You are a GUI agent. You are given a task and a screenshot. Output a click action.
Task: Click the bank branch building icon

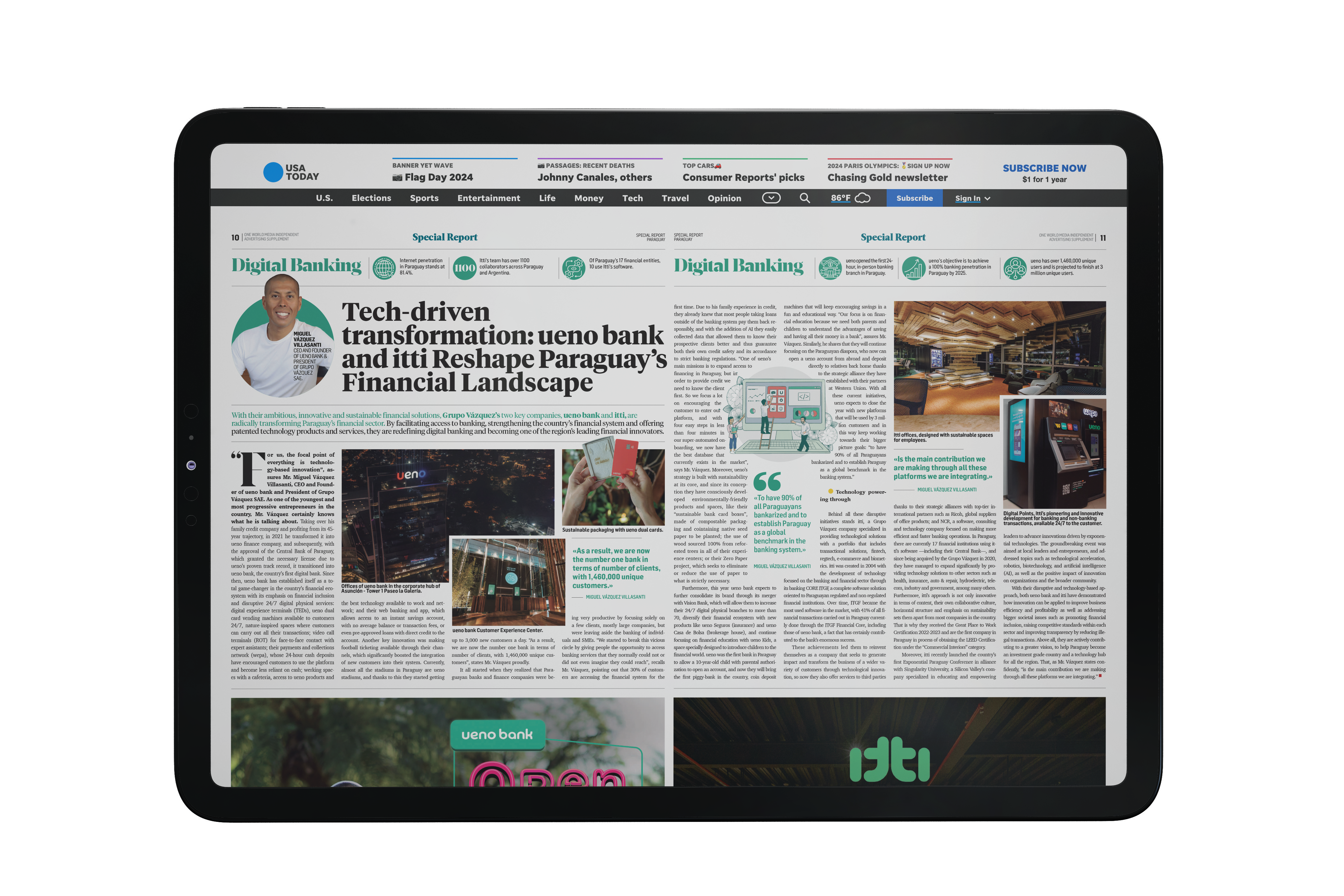pyautogui.click(x=830, y=267)
